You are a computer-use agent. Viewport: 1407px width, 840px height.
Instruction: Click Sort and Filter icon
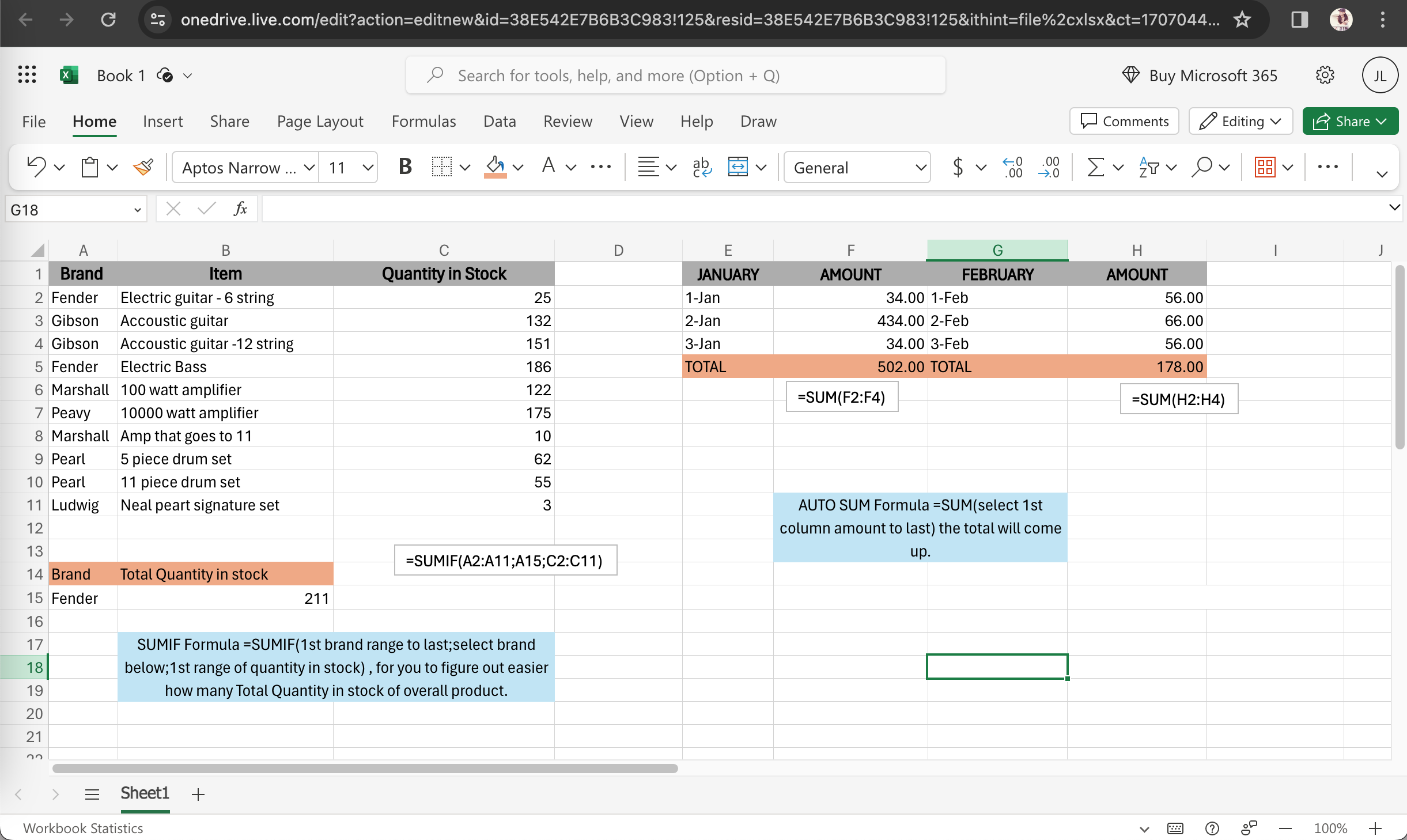coord(1149,167)
